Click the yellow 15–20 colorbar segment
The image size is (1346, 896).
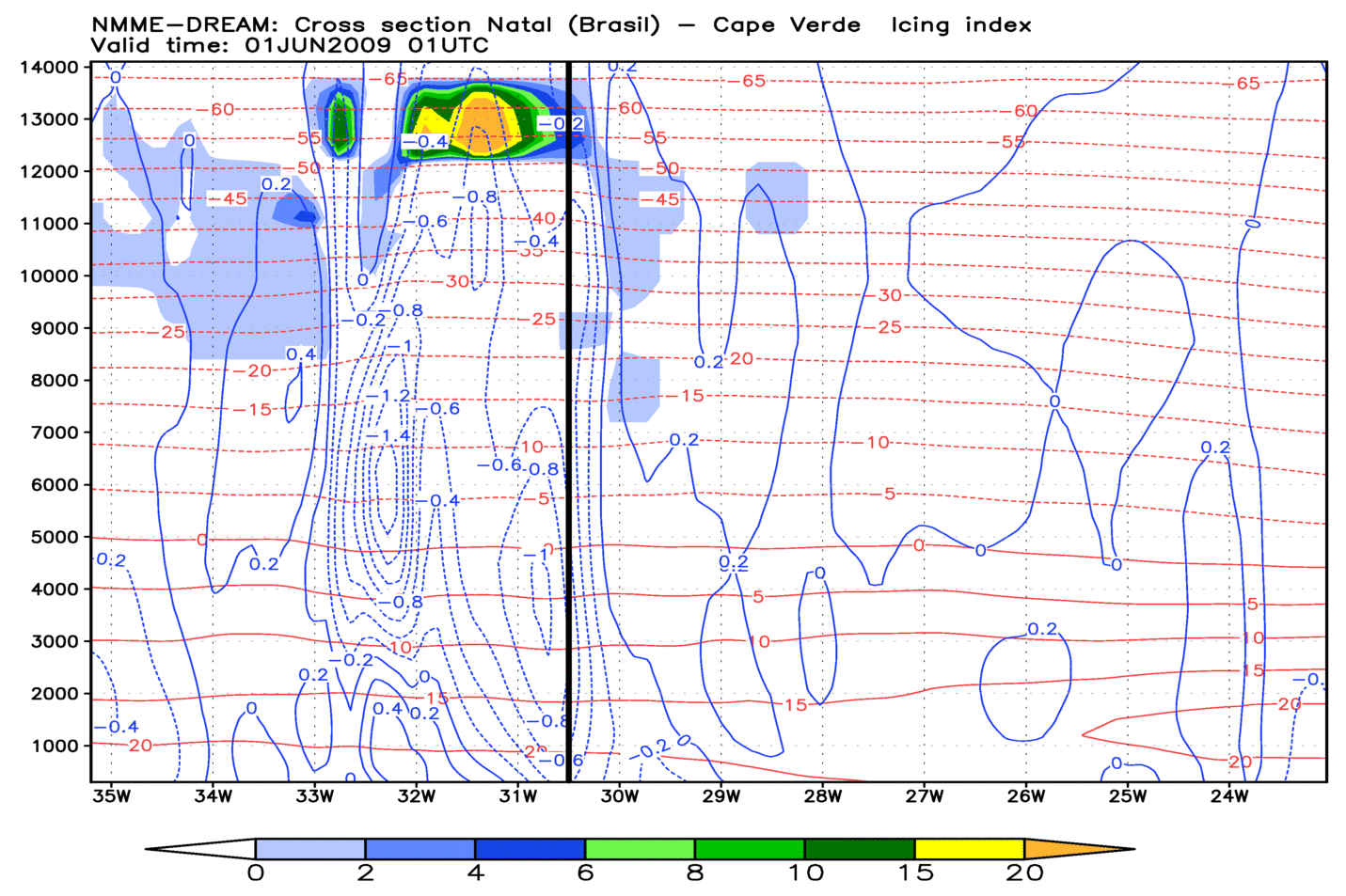coord(970,849)
